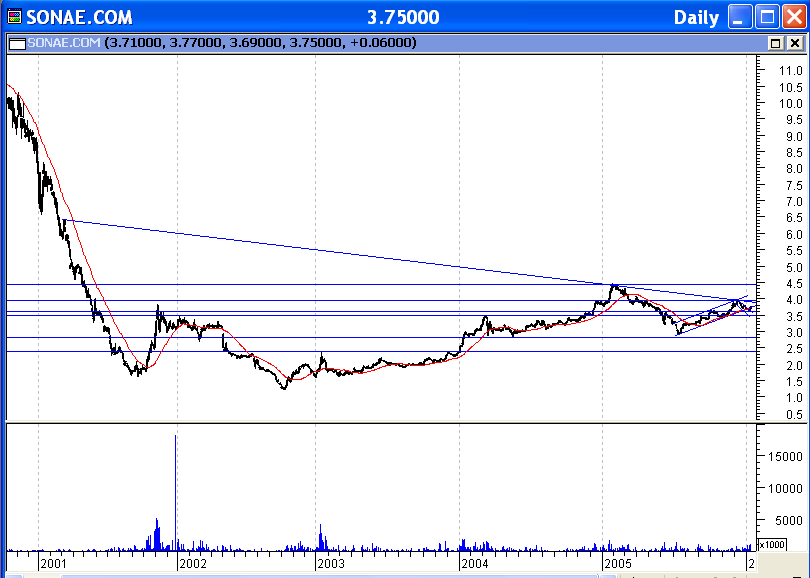Click the 15000 volume axis label
The height and width of the screenshot is (578, 810).
[785, 457]
